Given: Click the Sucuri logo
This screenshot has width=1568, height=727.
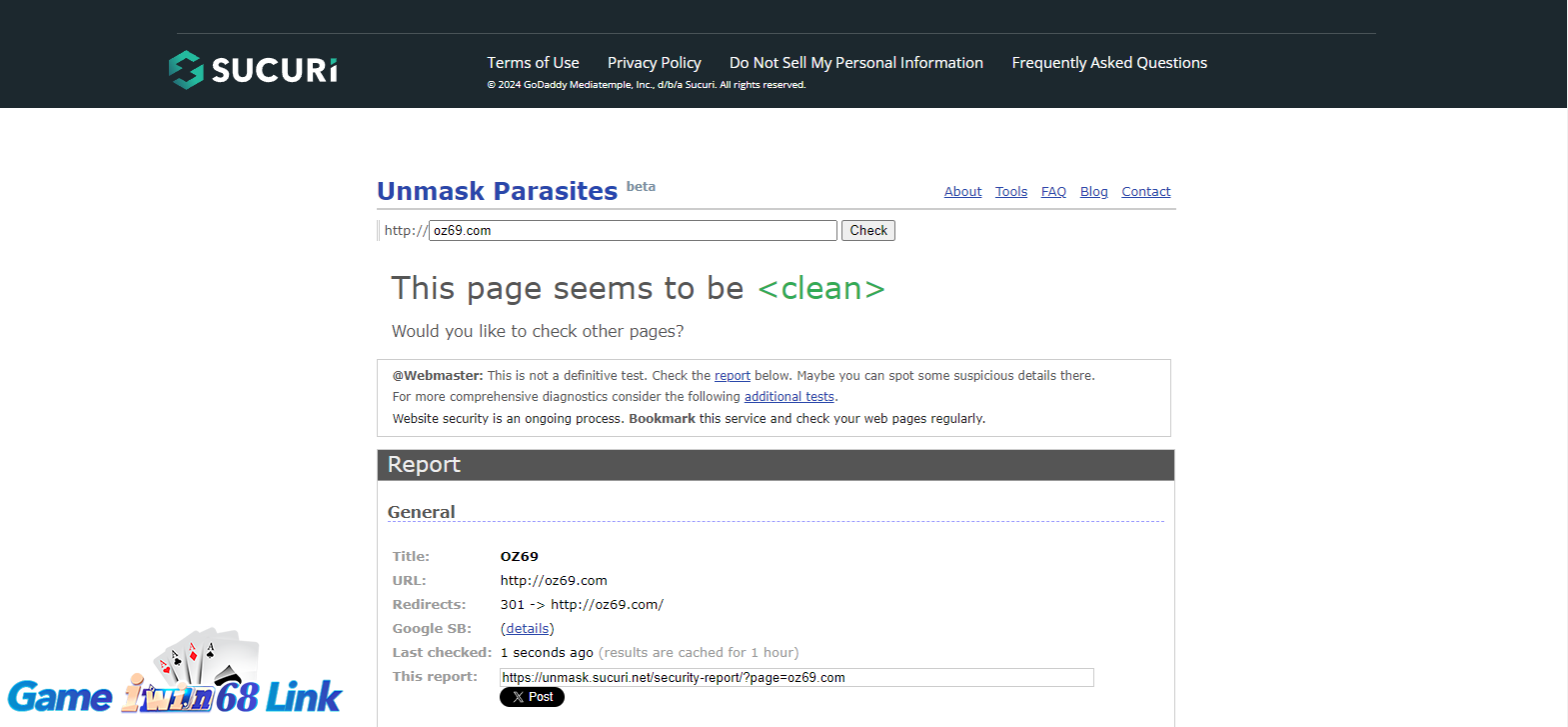Looking at the screenshot, I should click(253, 69).
